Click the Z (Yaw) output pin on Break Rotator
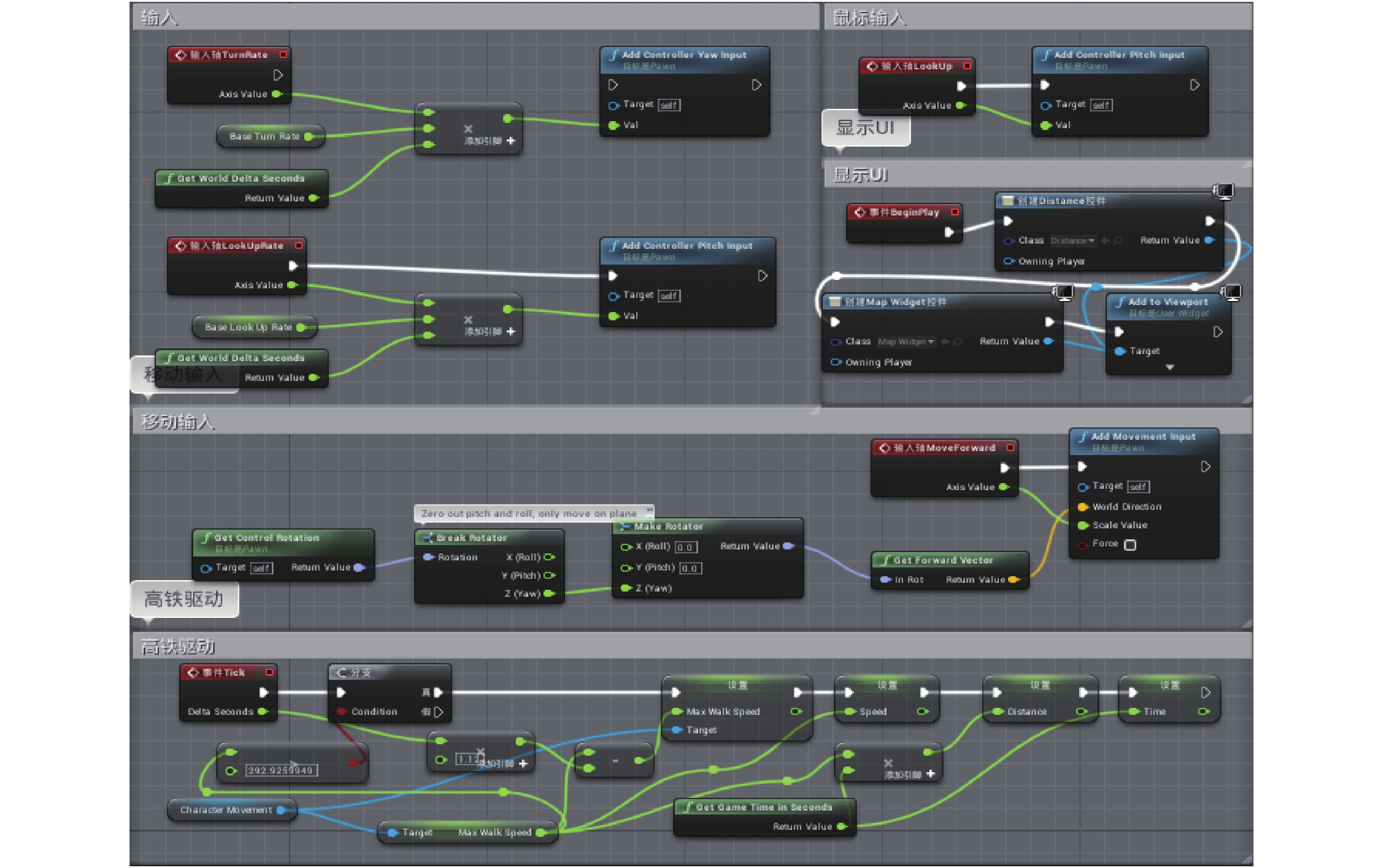Image resolution: width=1383 pixels, height=868 pixels. click(x=550, y=594)
